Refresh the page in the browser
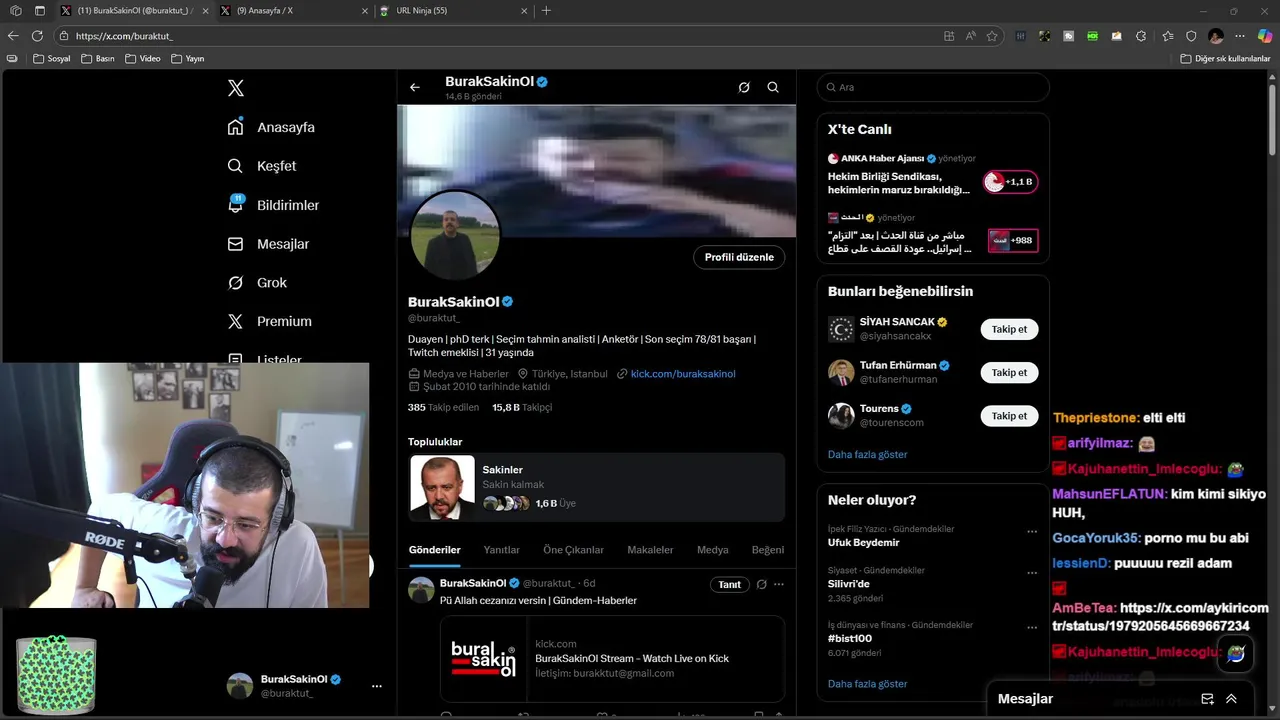Image resolution: width=1280 pixels, height=720 pixels. 39,36
